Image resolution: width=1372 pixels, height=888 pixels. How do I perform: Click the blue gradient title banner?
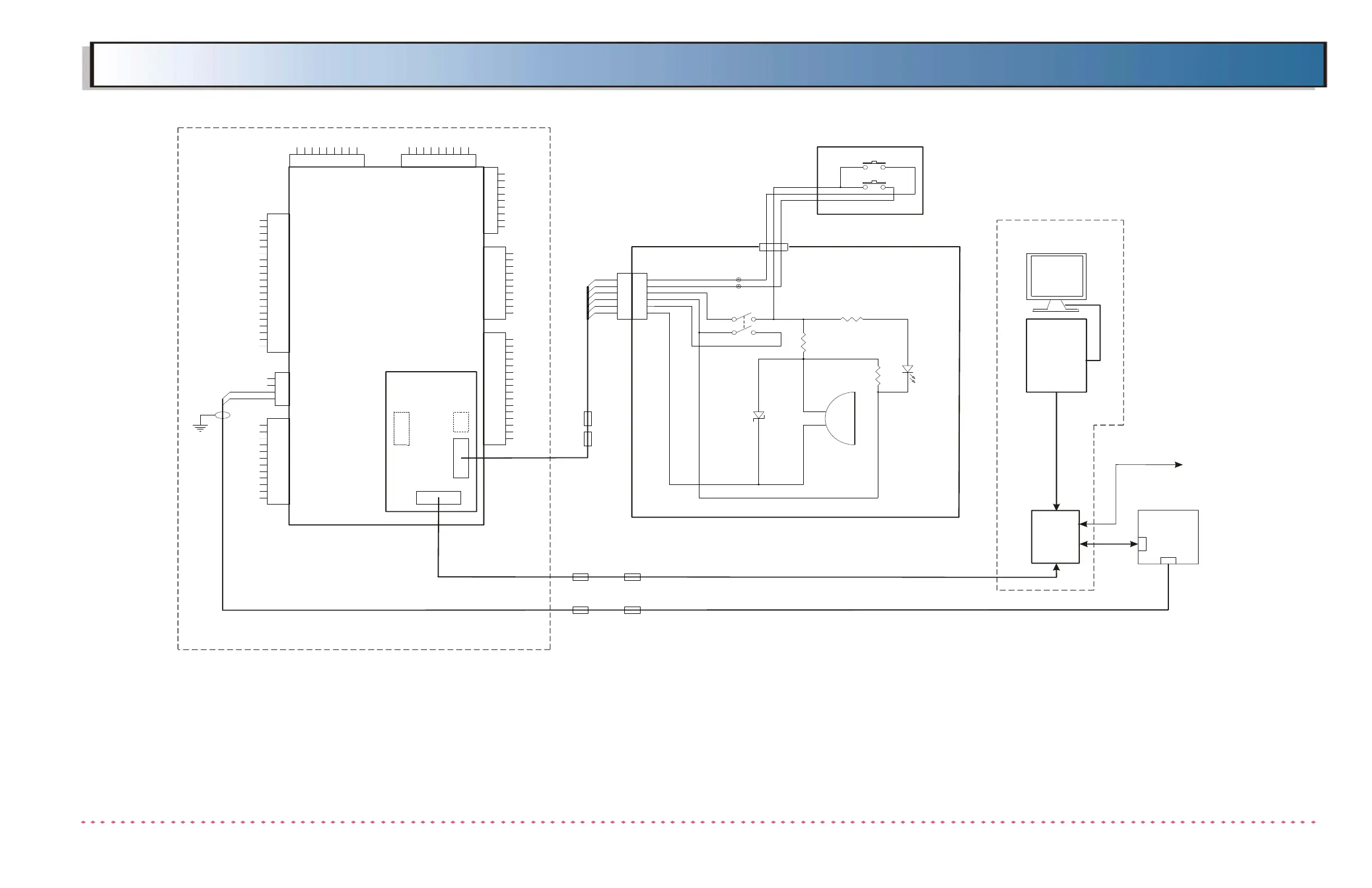click(708, 64)
